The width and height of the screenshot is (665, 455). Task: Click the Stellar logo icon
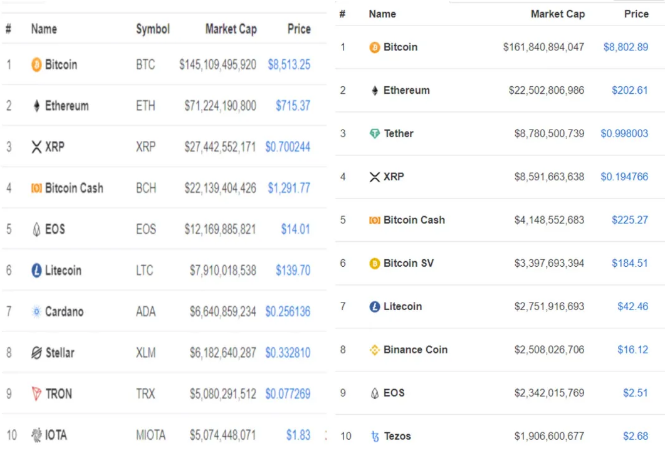(x=36, y=353)
